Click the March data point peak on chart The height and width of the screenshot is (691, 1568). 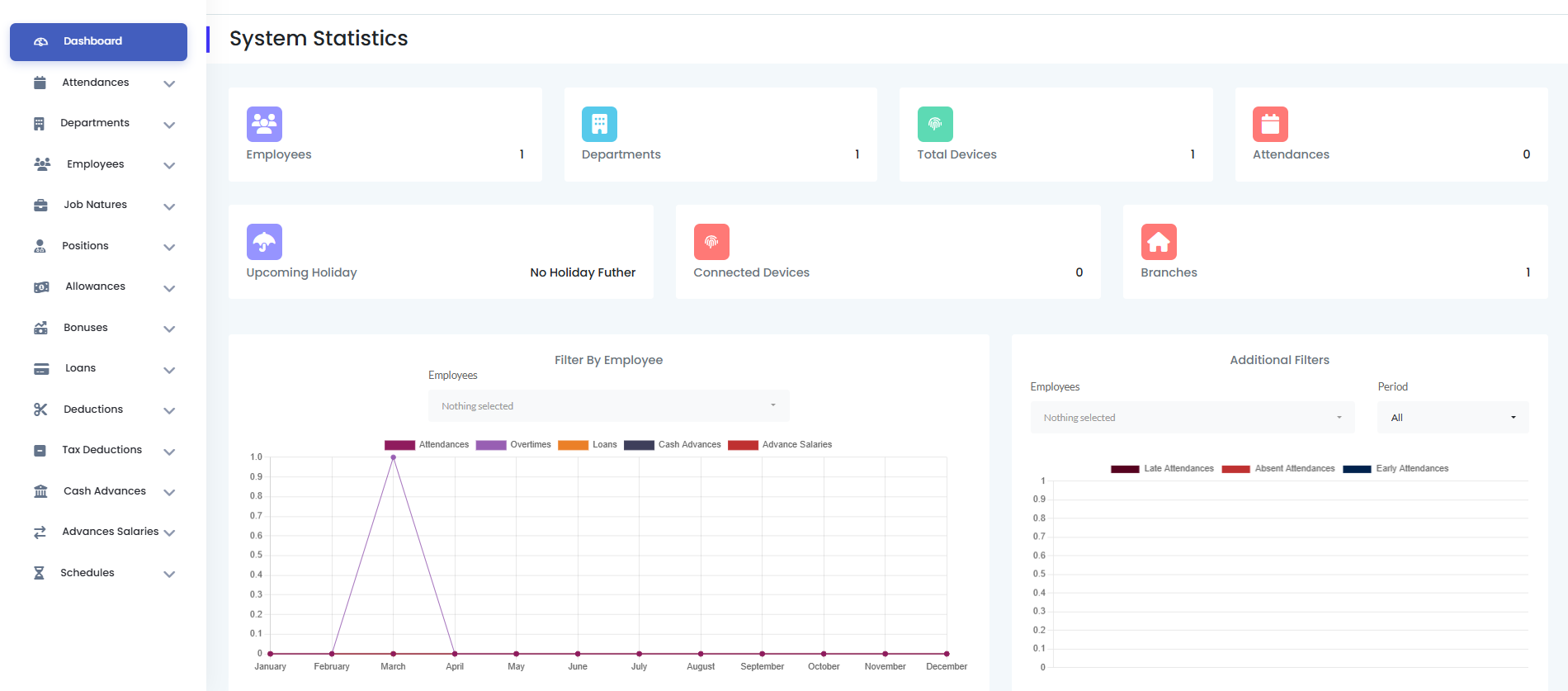click(x=394, y=457)
